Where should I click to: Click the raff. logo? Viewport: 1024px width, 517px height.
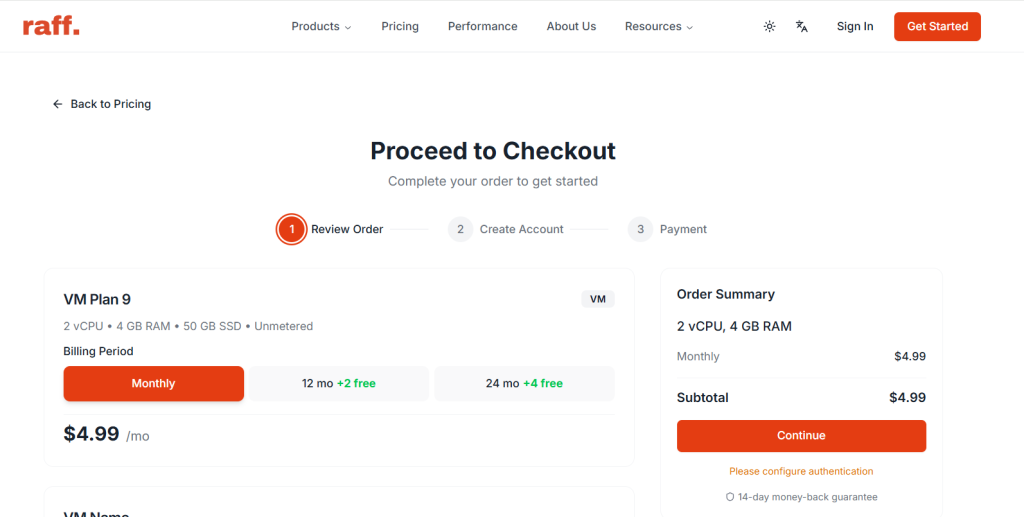(x=51, y=26)
